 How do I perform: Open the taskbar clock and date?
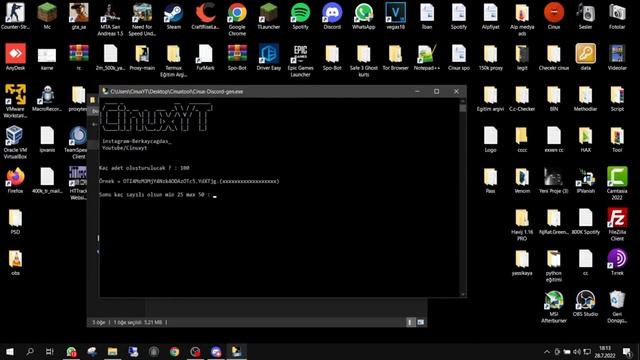click(605, 351)
